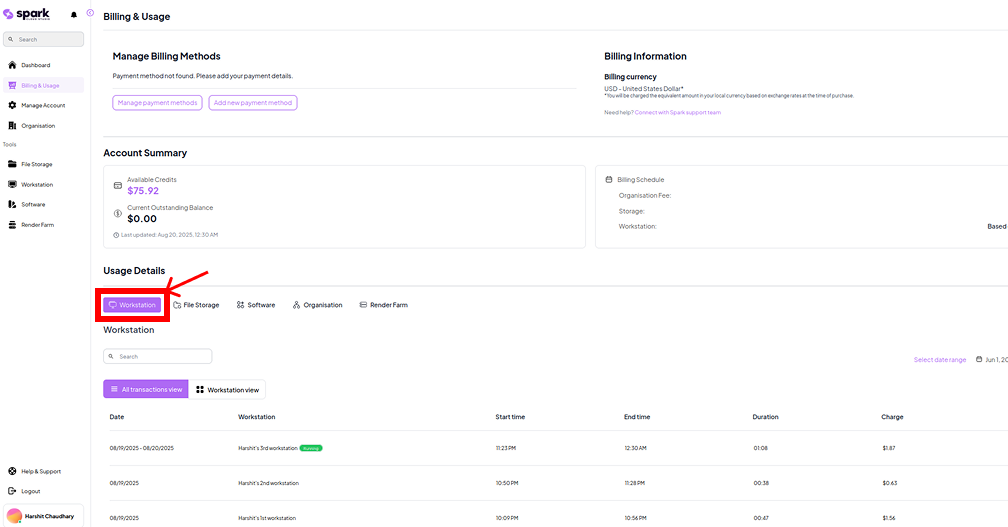Go to Organisation in the sidebar
1008x527 pixels.
38,125
